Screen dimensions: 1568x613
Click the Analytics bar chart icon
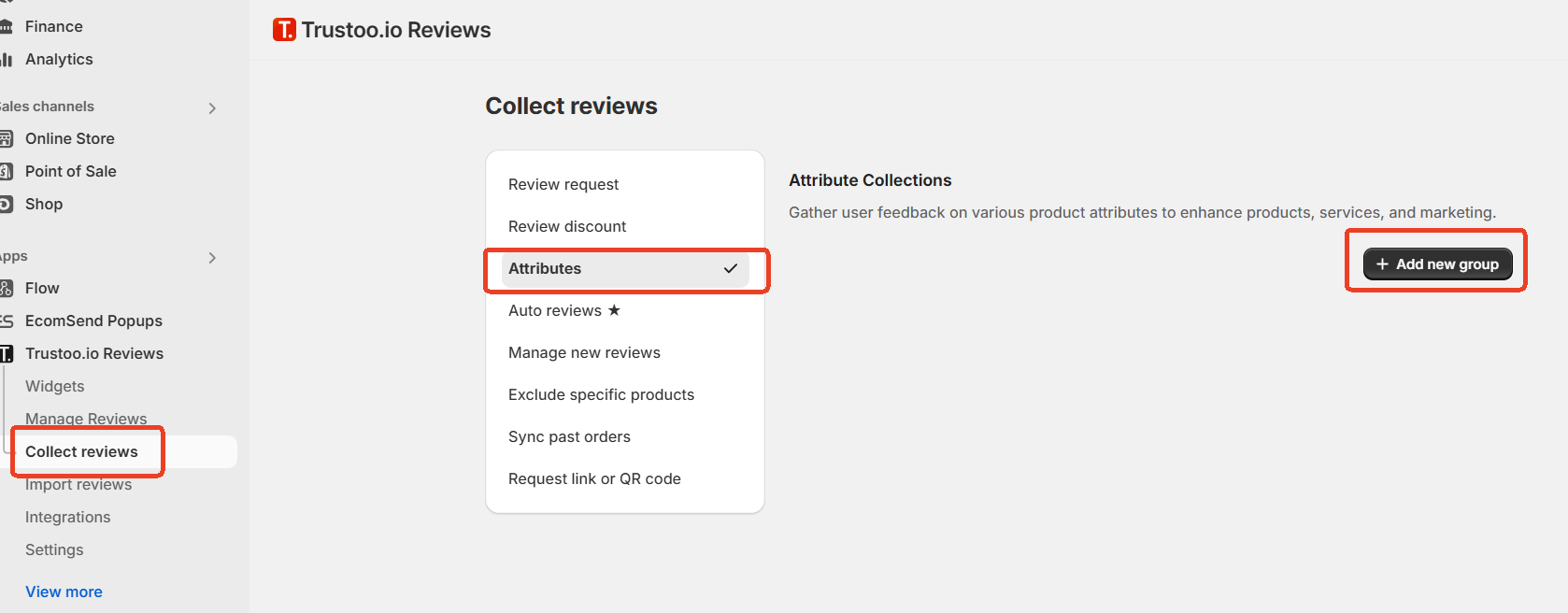point(6,60)
